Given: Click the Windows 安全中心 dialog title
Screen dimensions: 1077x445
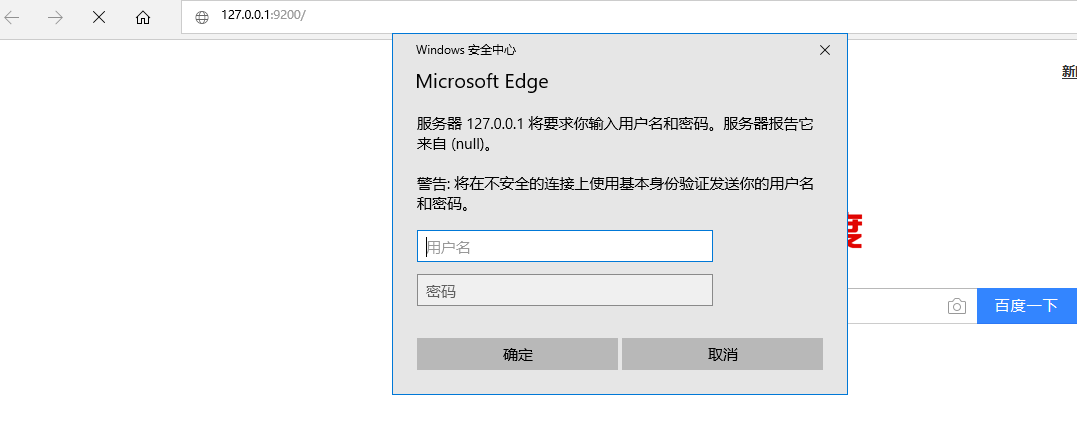Looking at the screenshot, I should tap(466, 50).
